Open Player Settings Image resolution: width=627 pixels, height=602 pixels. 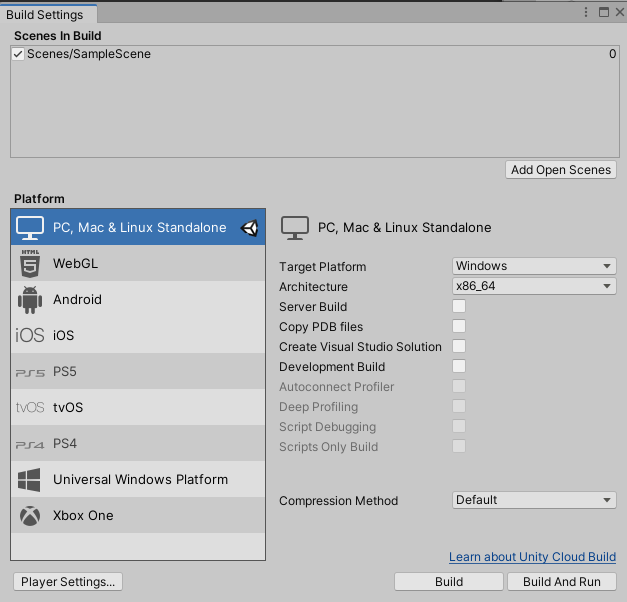pyautogui.click(x=68, y=582)
